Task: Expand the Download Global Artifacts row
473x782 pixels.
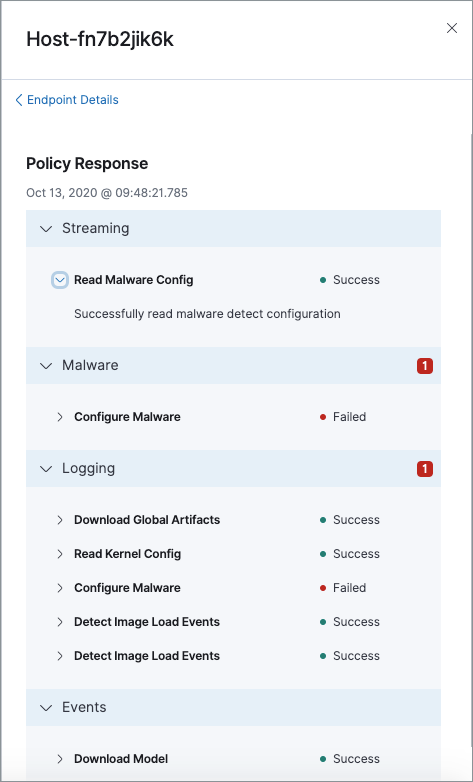Action: (x=60, y=520)
